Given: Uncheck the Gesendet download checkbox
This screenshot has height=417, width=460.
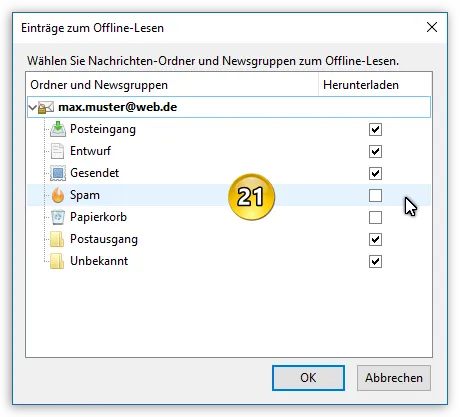Looking at the screenshot, I should tap(375, 173).
